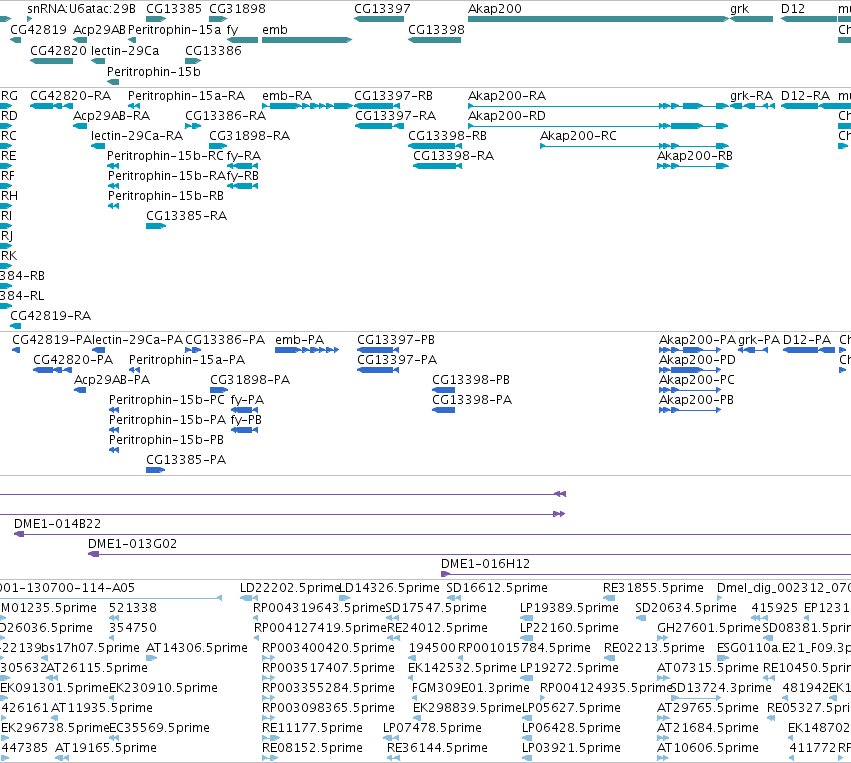The width and height of the screenshot is (851, 763).
Task: Click the fy-PB protein label
Action: pyautogui.click(x=246, y=420)
